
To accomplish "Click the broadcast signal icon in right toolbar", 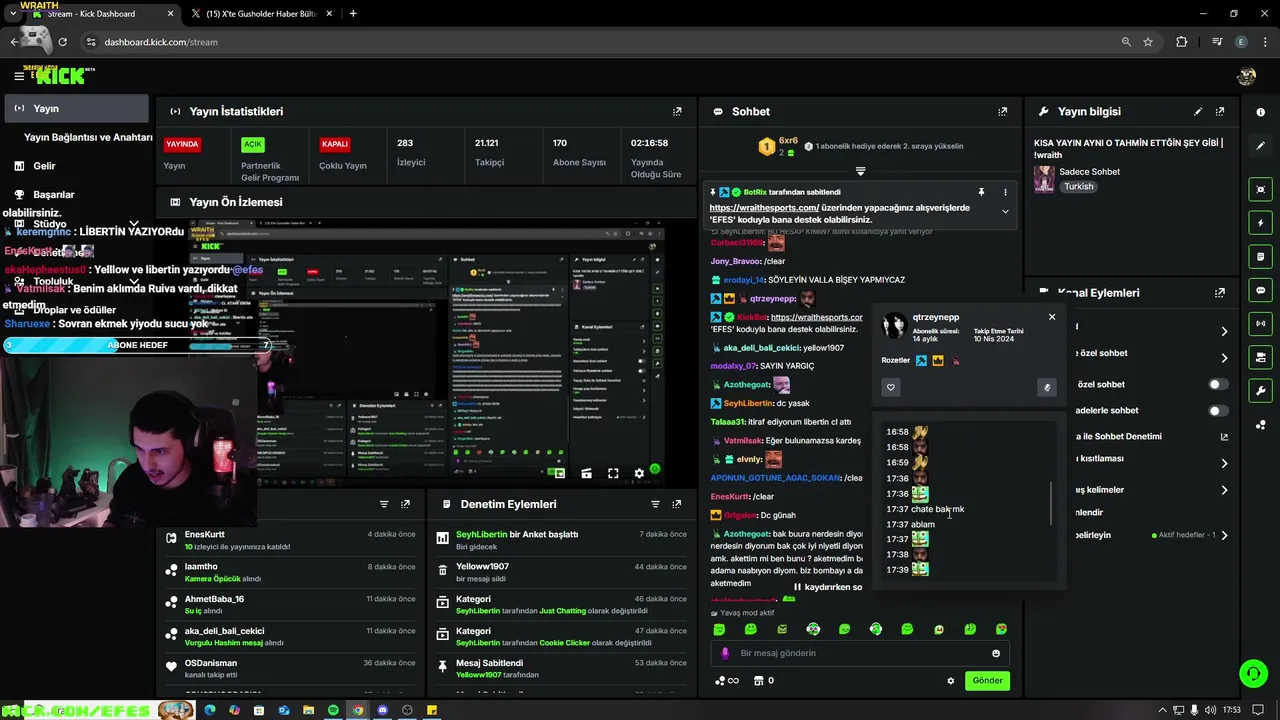I will click(x=1260, y=324).
